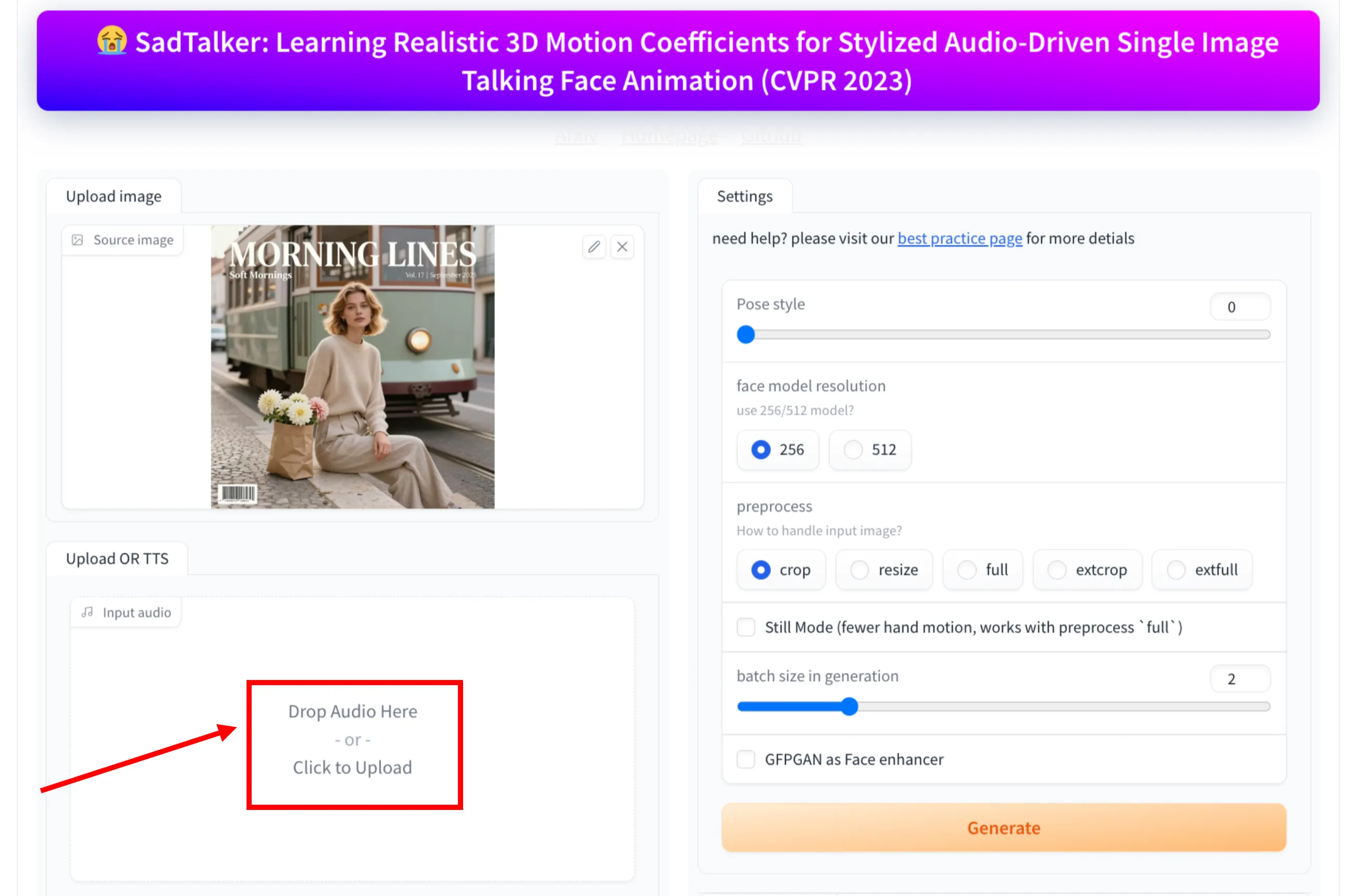The height and width of the screenshot is (896, 1351).
Task: Open the best practice page link
Action: click(960, 238)
